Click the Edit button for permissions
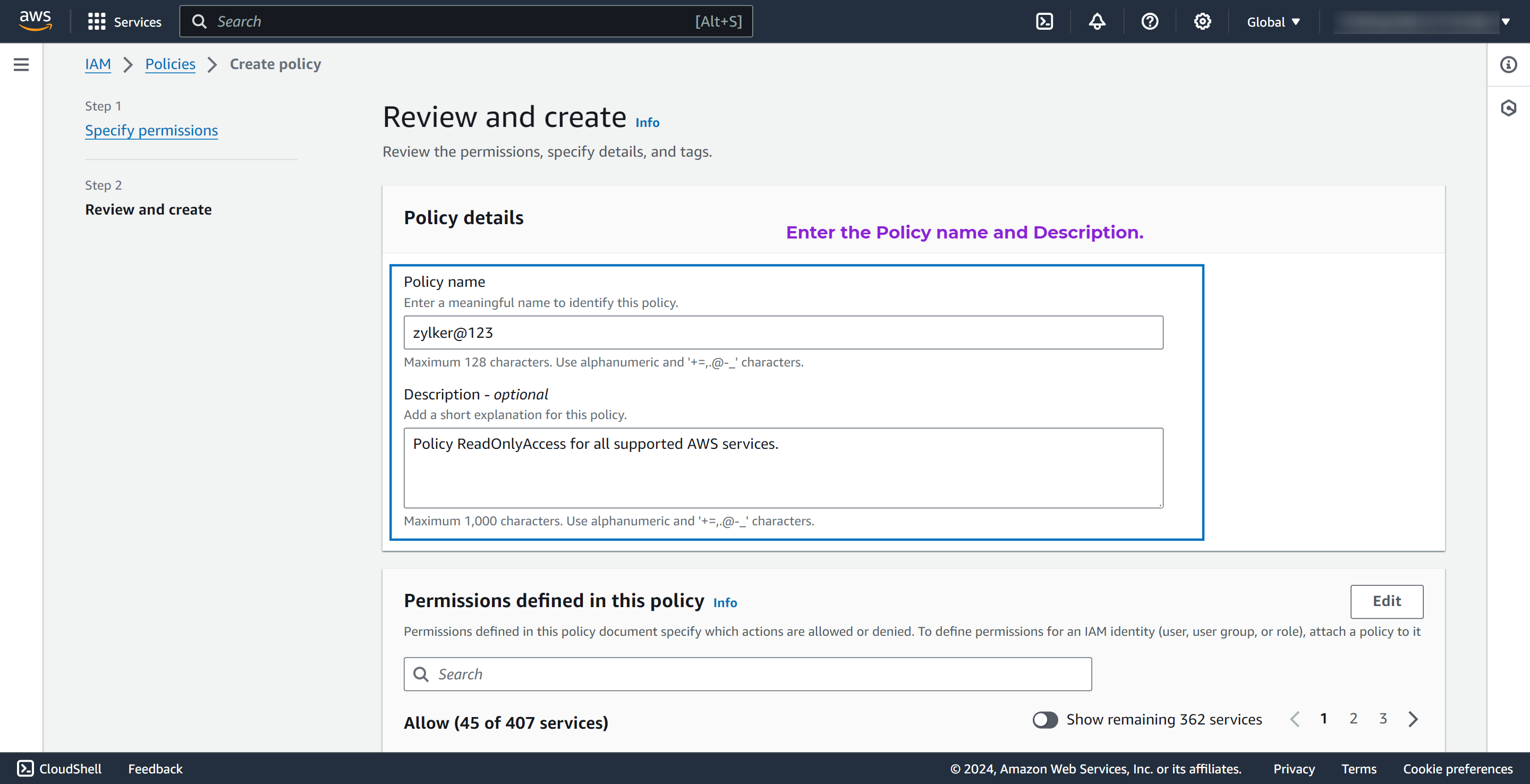Viewport: 1530px width, 784px height. 1387,601
